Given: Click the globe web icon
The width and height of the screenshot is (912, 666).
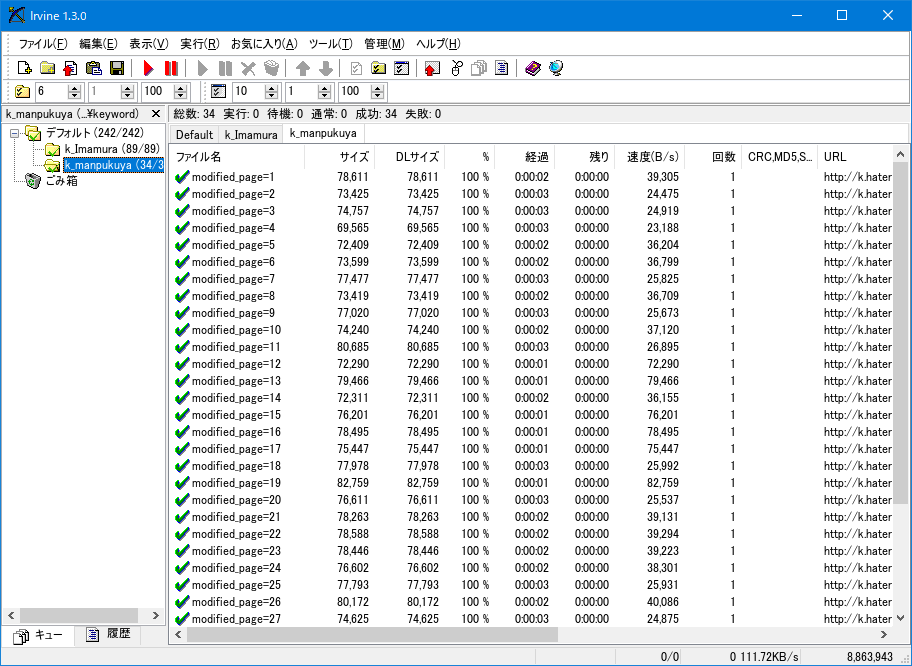Looking at the screenshot, I should 556,69.
